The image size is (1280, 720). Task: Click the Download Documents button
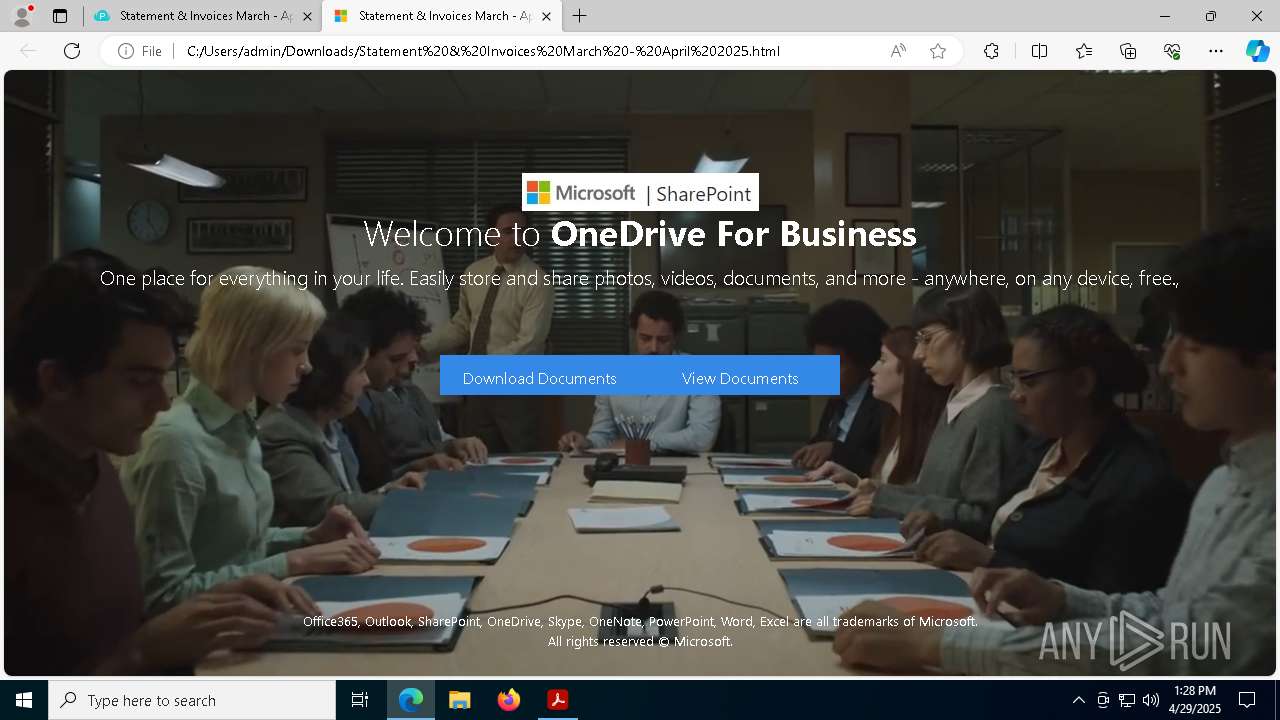[539, 378]
